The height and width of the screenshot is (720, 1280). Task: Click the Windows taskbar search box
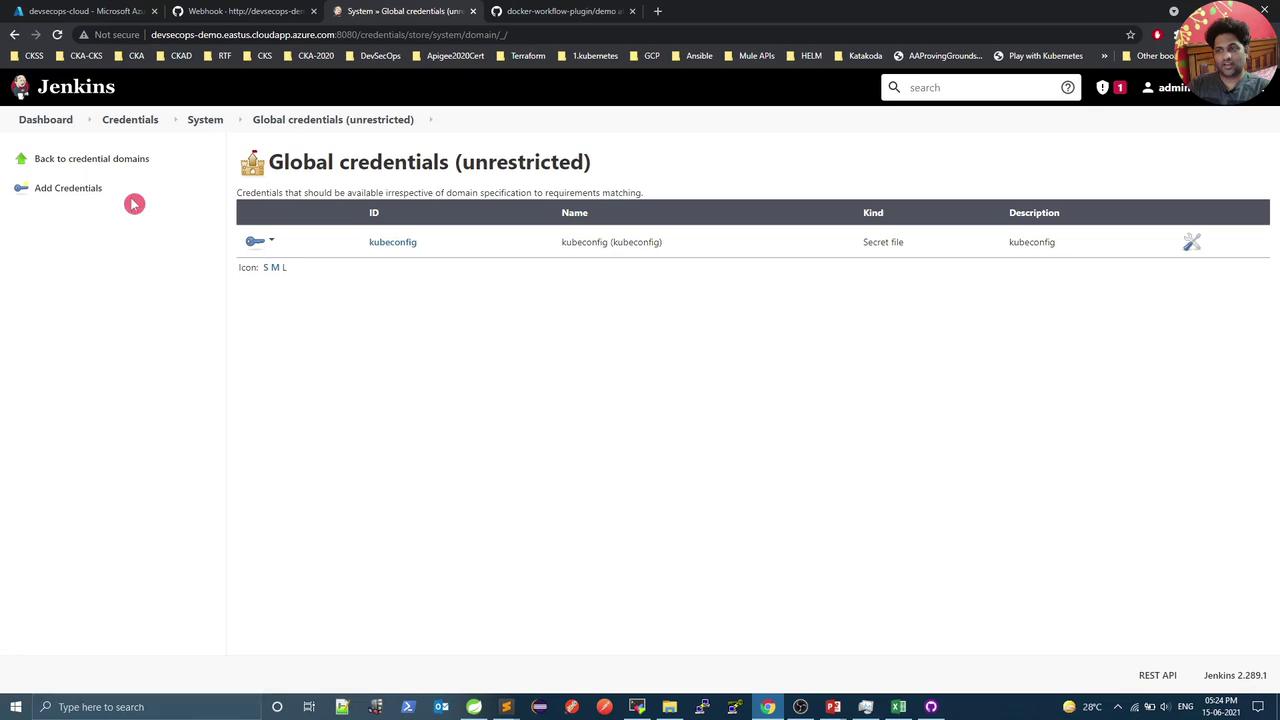(146, 707)
